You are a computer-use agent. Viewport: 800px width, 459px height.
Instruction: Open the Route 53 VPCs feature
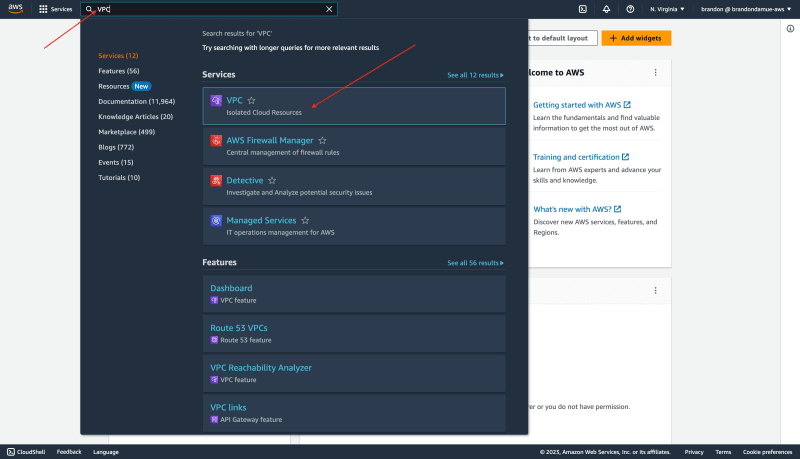click(354, 334)
